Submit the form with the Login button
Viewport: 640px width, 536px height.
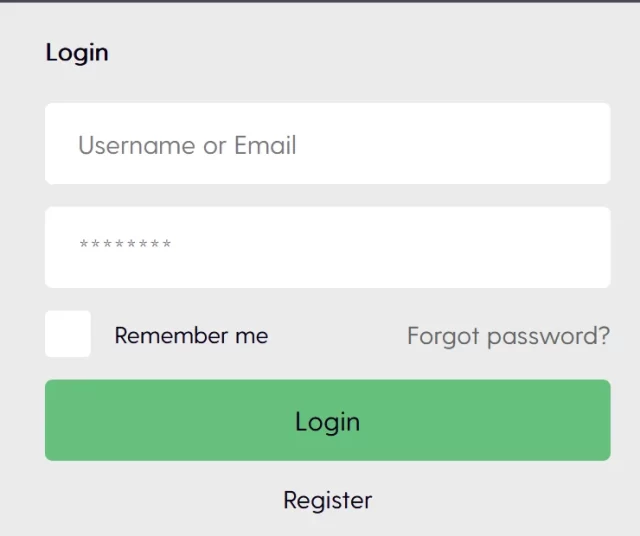tap(327, 420)
